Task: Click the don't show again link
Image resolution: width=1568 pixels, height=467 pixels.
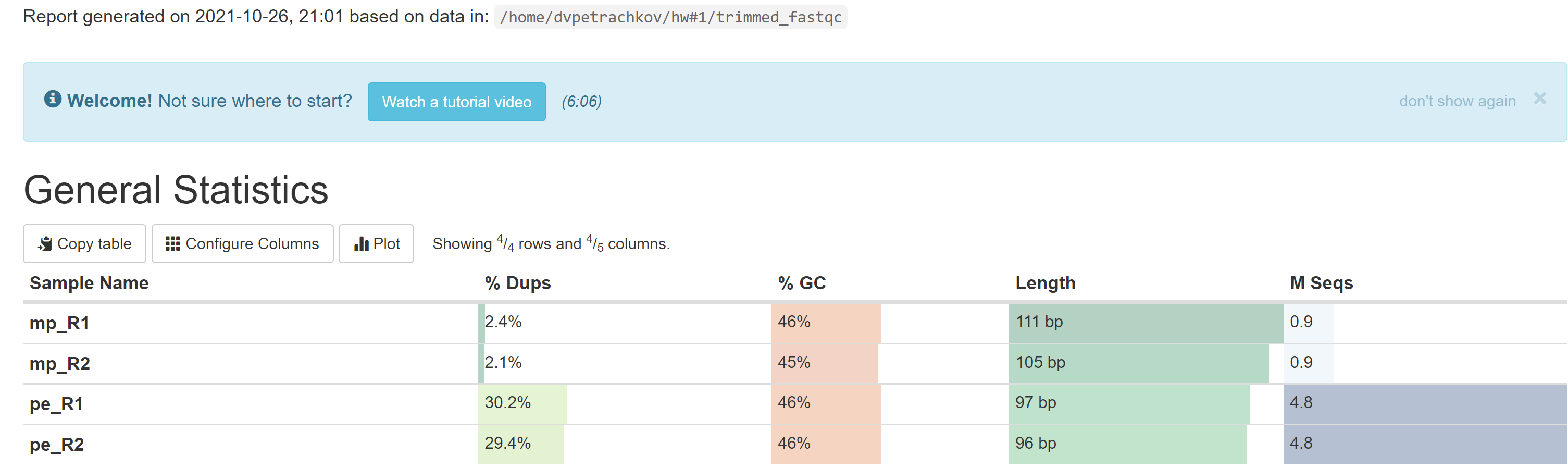Action: (1457, 101)
